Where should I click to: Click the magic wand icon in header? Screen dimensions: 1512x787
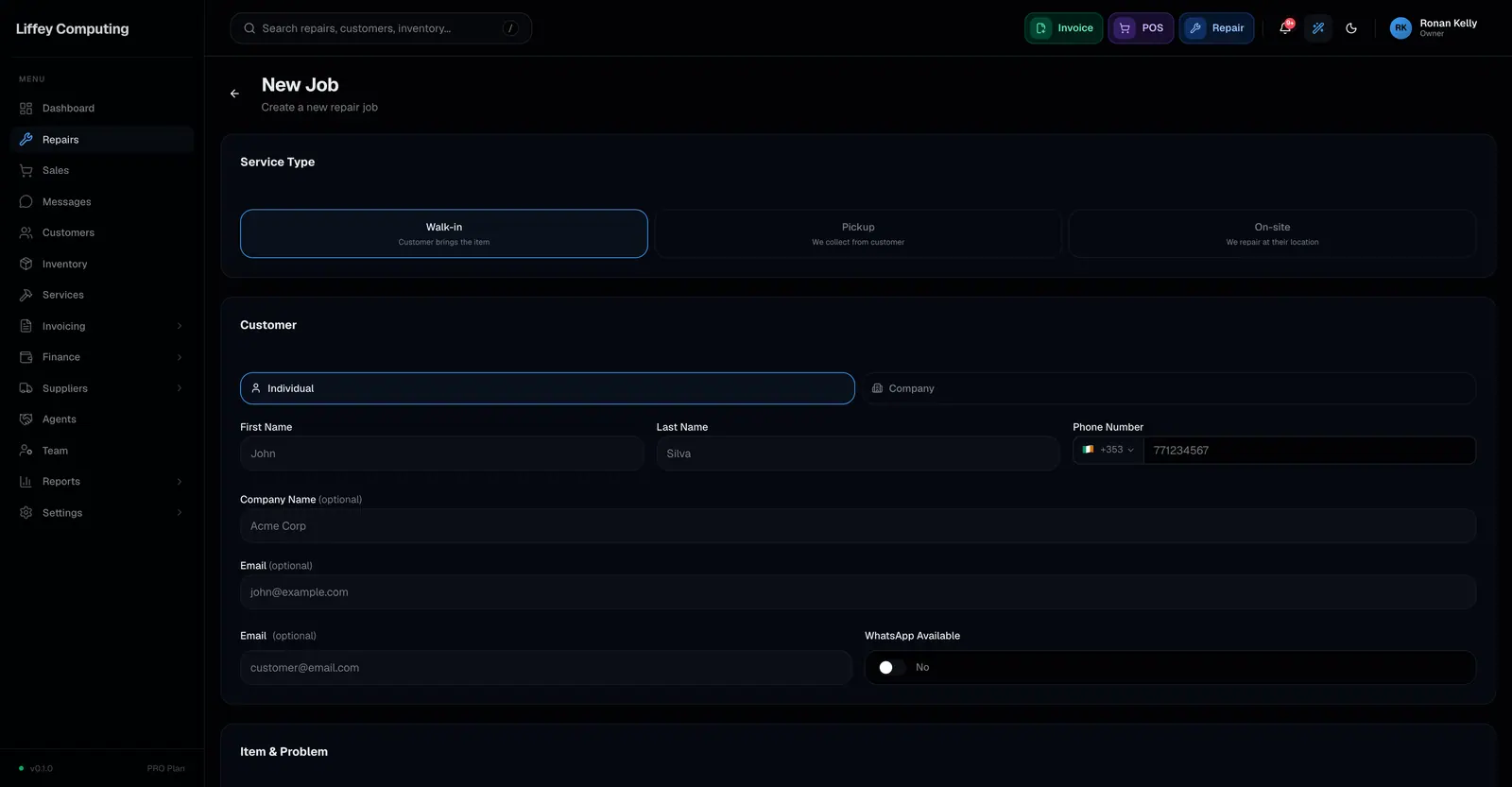[x=1318, y=28]
